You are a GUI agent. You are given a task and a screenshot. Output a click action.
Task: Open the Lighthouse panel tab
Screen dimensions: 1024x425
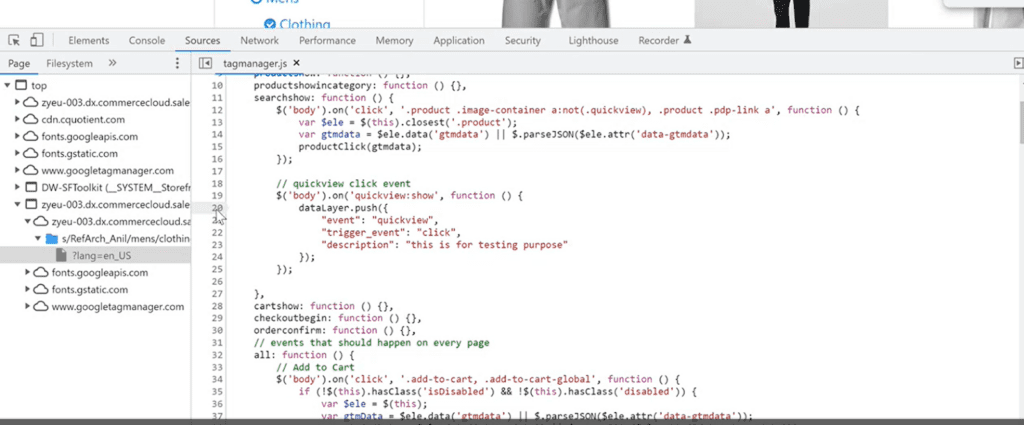pos(593,41)
